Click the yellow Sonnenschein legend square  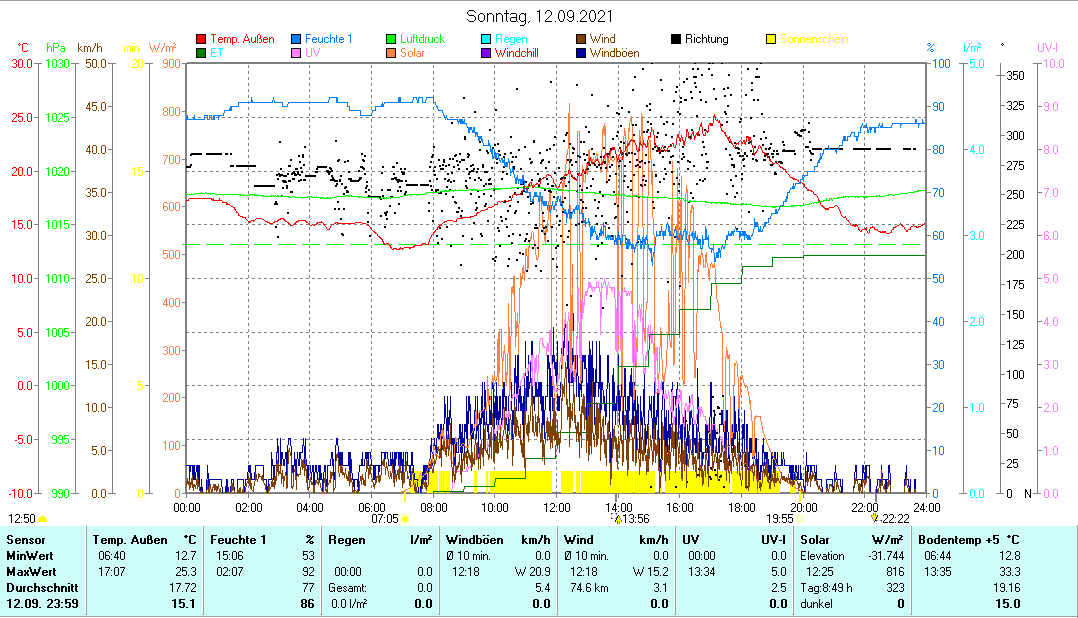771,40
